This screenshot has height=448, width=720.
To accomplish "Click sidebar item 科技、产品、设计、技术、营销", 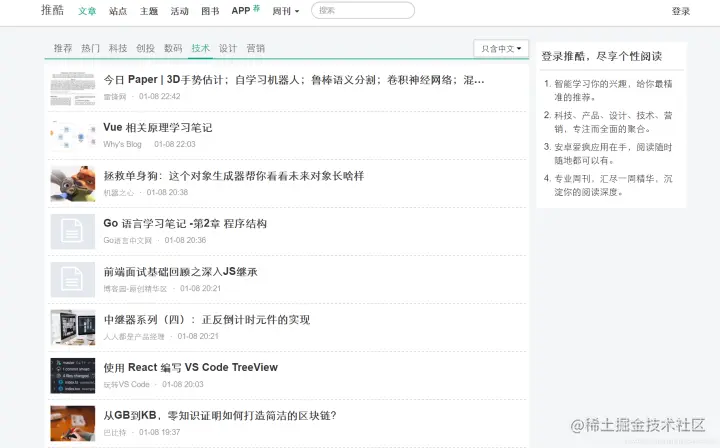I will pos(613,122).
